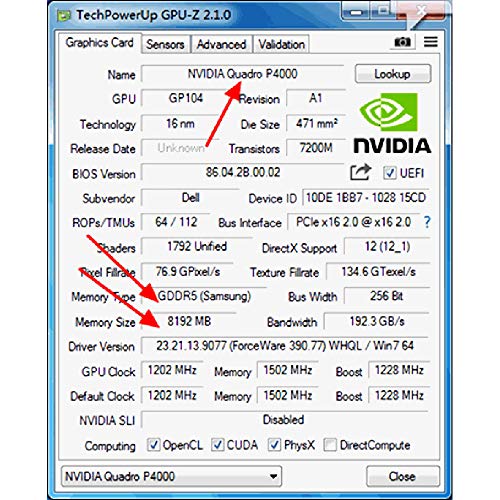Click the GPU-Z title bar app icon
The width and height of the screenshot is (500, 500).
click(64, 15)
